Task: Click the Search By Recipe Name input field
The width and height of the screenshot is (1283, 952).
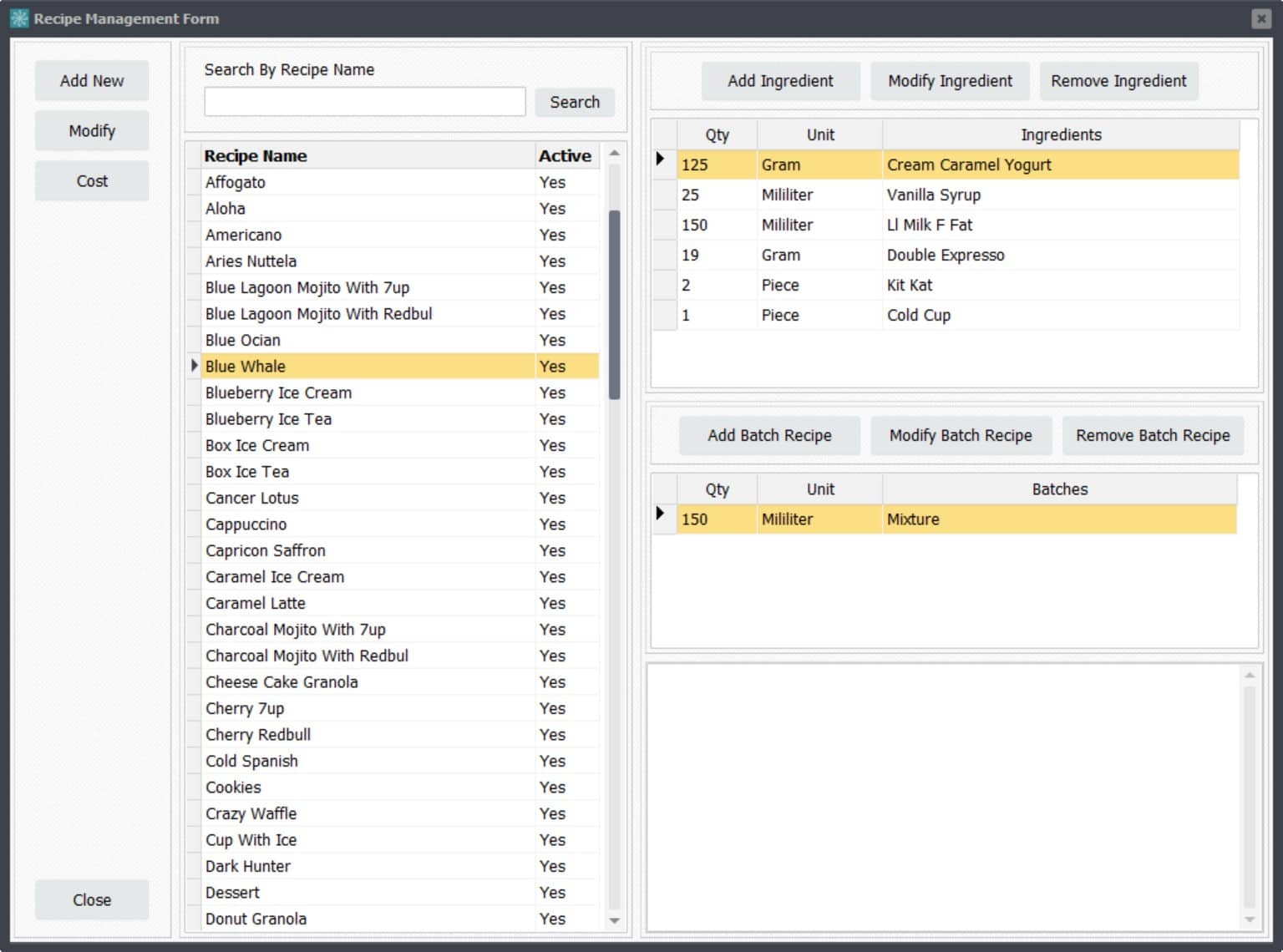Action: (364, 101)
